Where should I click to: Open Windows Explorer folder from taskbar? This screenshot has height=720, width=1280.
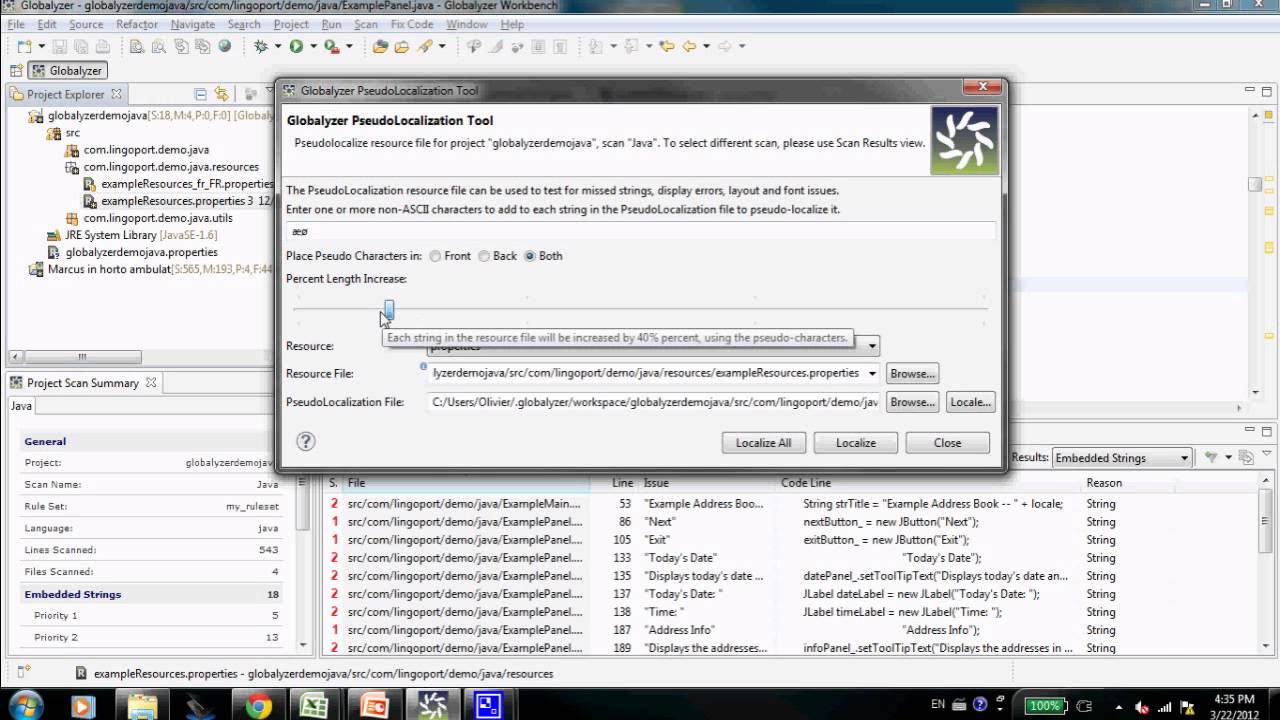tap(142, 706)
